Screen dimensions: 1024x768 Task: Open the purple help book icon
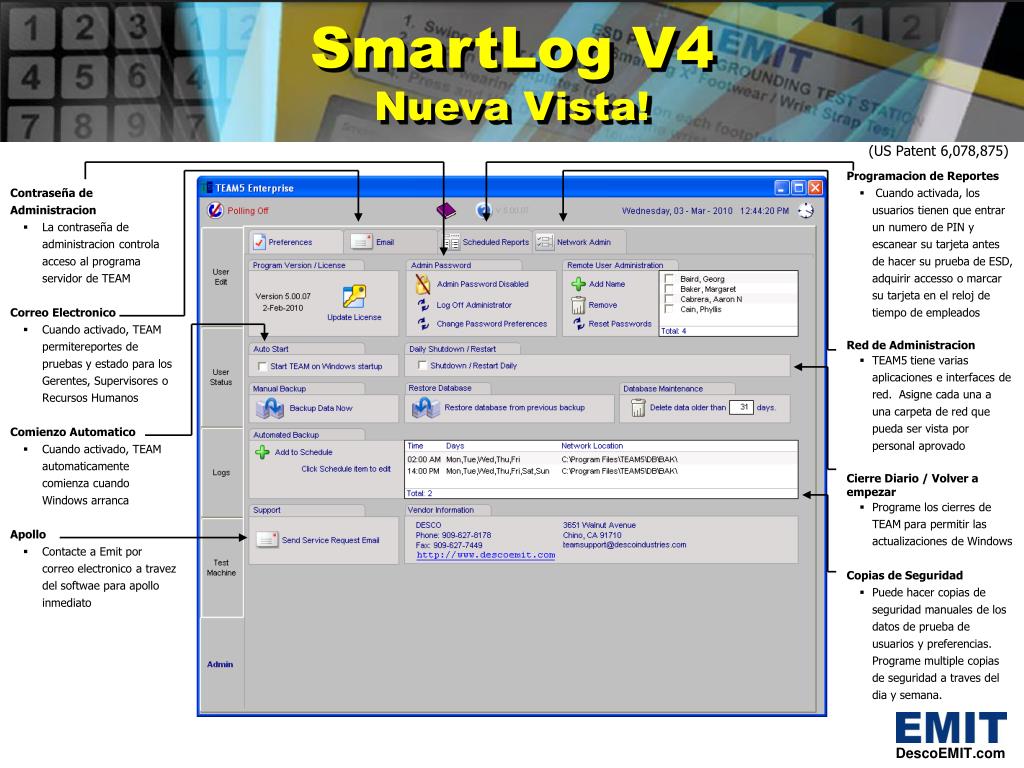click(x=445, y=210)
